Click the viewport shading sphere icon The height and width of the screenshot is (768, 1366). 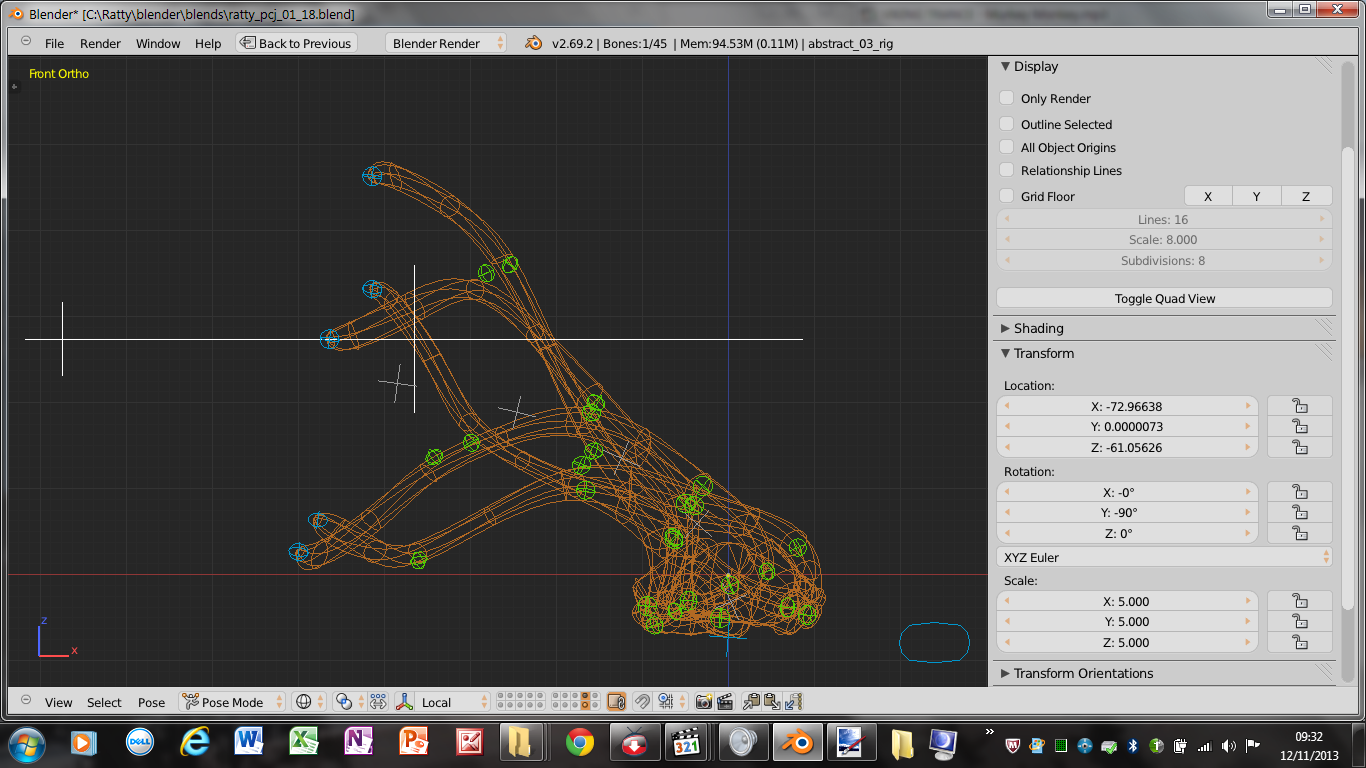[304, 702]
